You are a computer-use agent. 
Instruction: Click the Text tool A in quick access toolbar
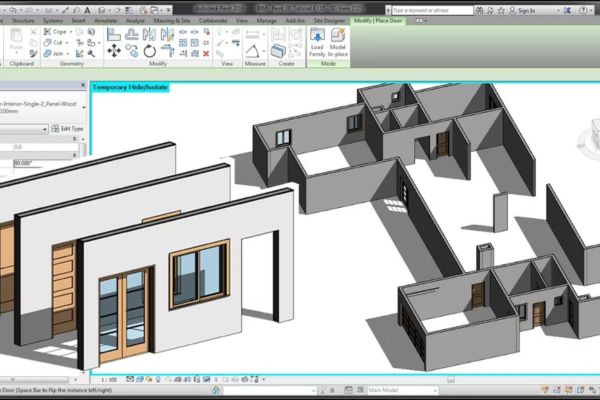87,10
